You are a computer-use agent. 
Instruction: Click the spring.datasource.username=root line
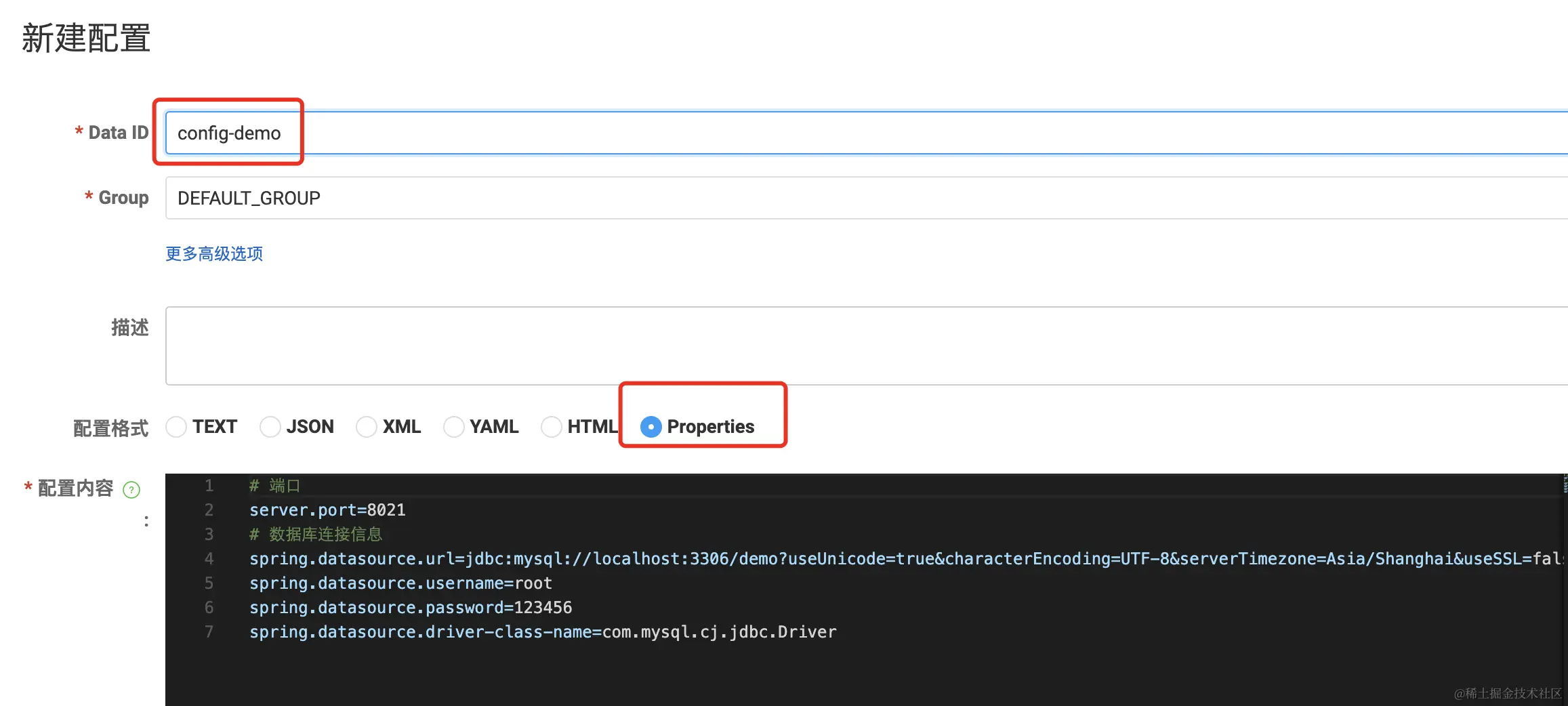tap(400, 583)
